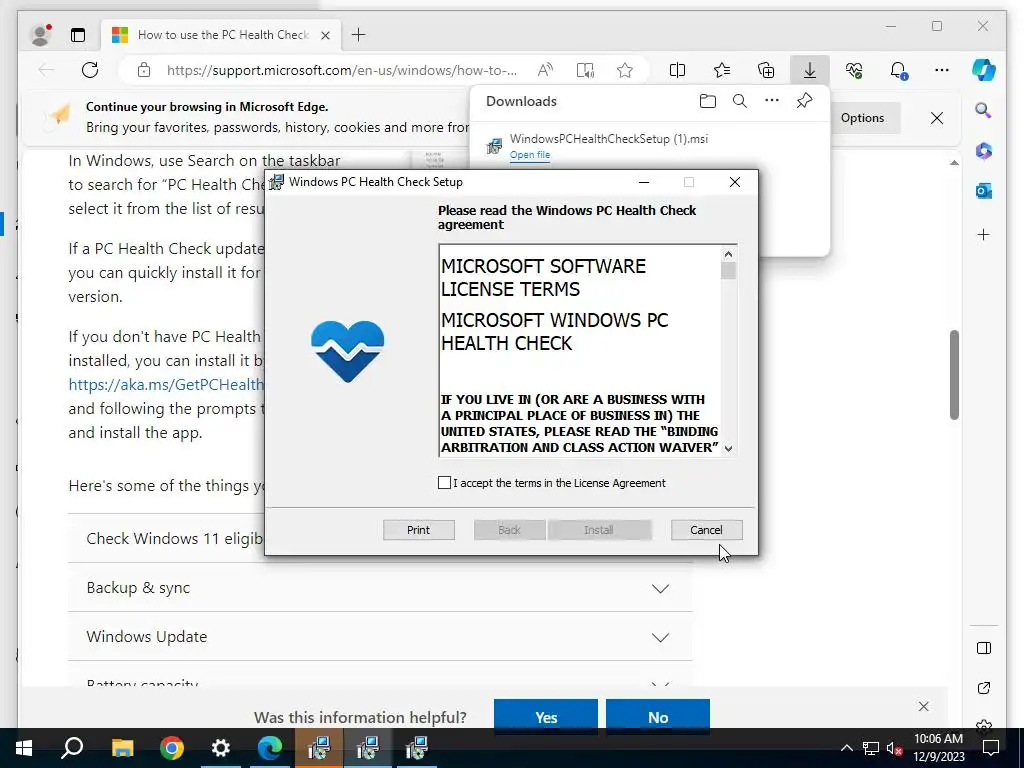Dismiss the Continue browsing banner
This screenshot has width=1024, height=768.
pos(936,118)
